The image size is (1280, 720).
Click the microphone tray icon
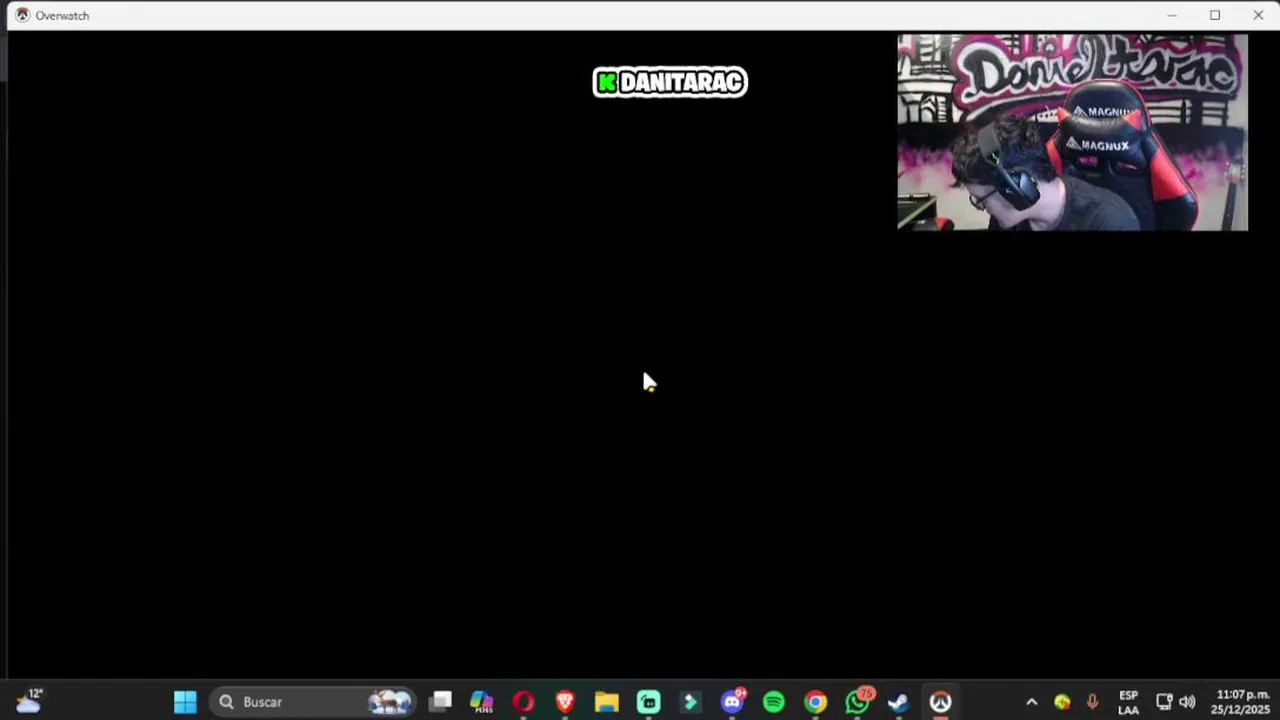[1092, 702]
